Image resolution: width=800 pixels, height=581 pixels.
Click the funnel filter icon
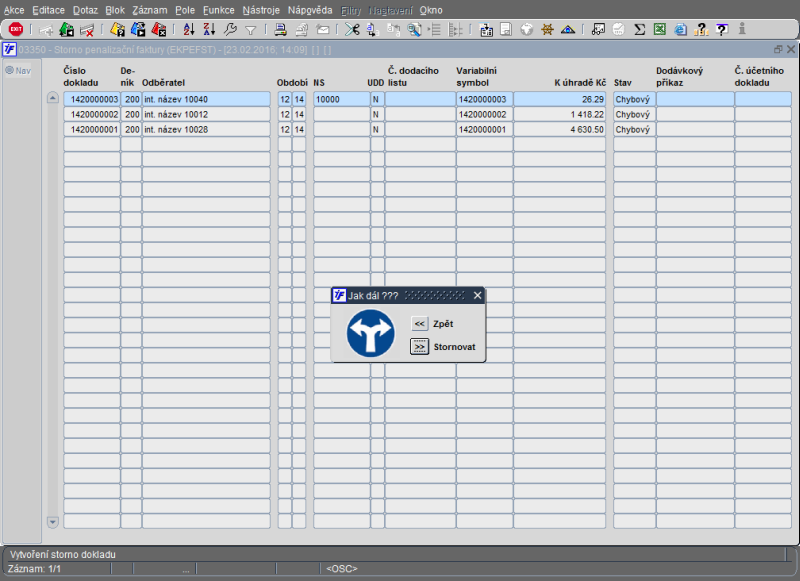[251, 29]
